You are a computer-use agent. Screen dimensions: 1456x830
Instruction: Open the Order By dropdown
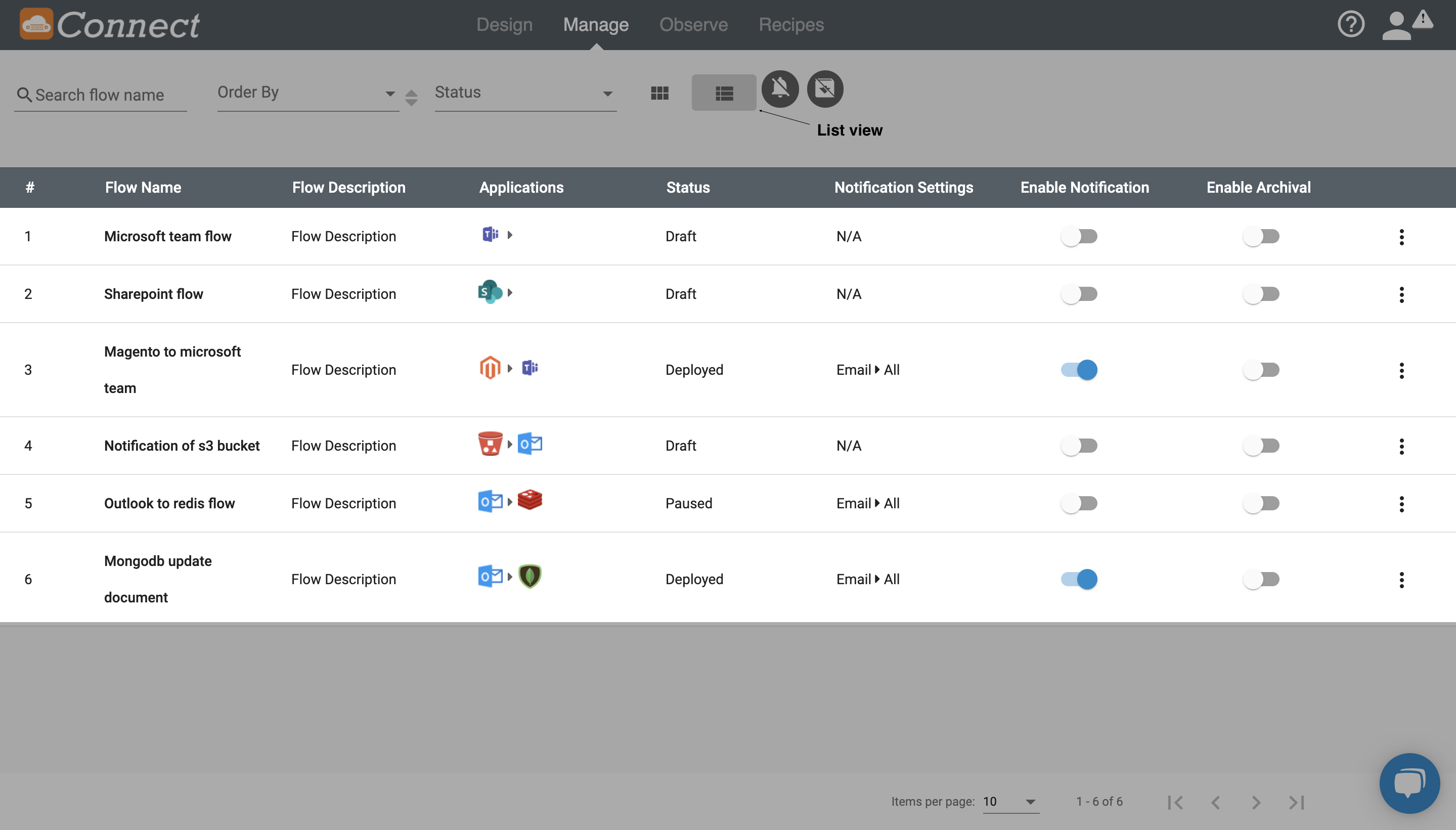pos(307,93)
